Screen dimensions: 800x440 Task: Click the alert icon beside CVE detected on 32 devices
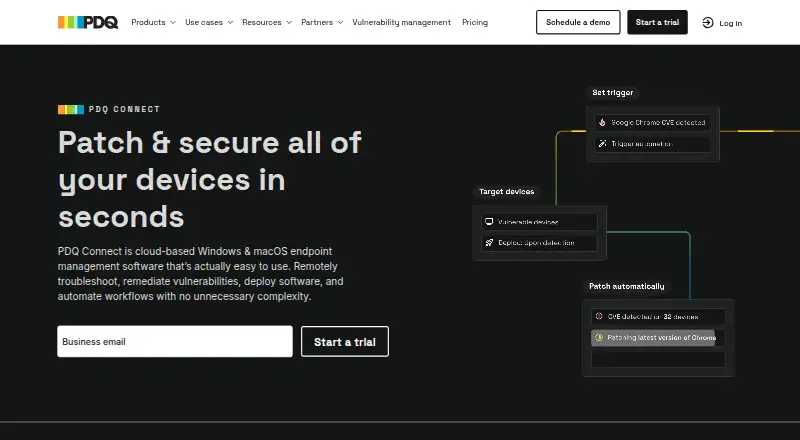click(x=599, y=316)
